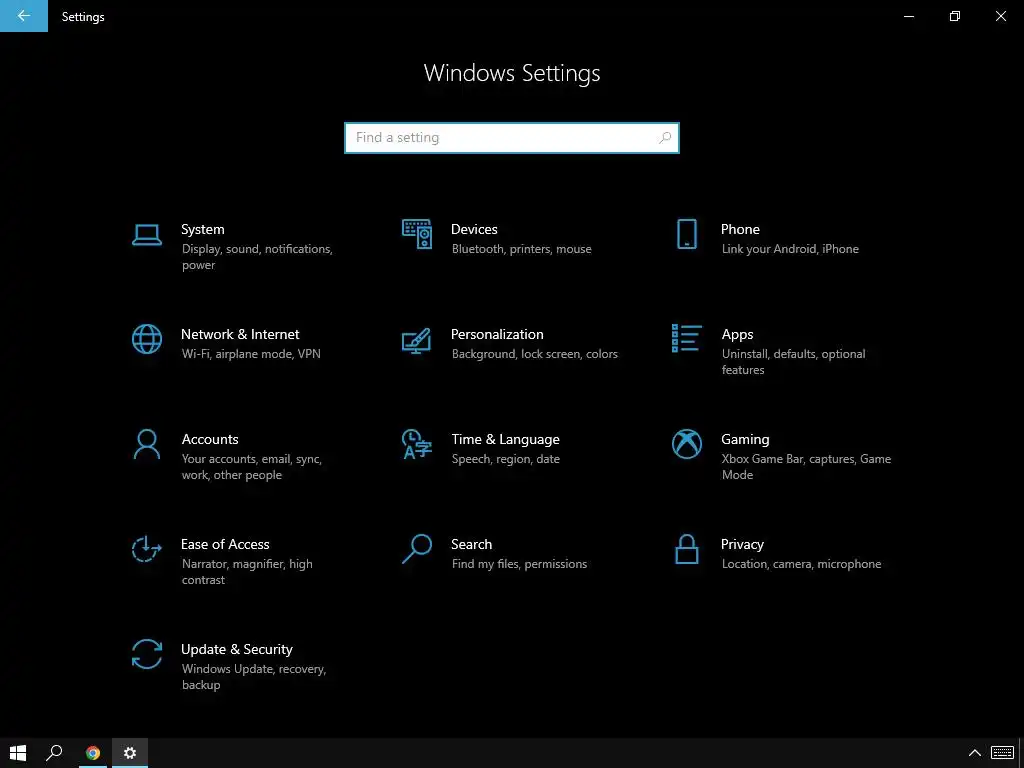Open Apps settings title
This screenshot has height=768, width=1024.
point(737,334)
